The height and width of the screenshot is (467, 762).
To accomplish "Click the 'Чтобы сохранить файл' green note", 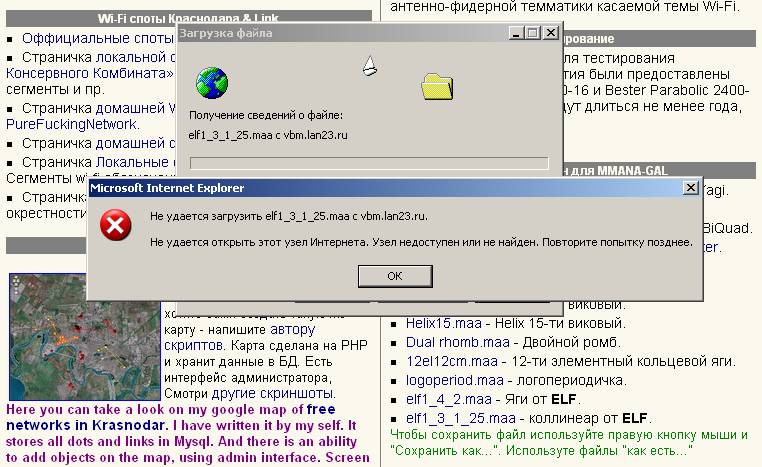I will pyautogui.click(x=569, y=443).
